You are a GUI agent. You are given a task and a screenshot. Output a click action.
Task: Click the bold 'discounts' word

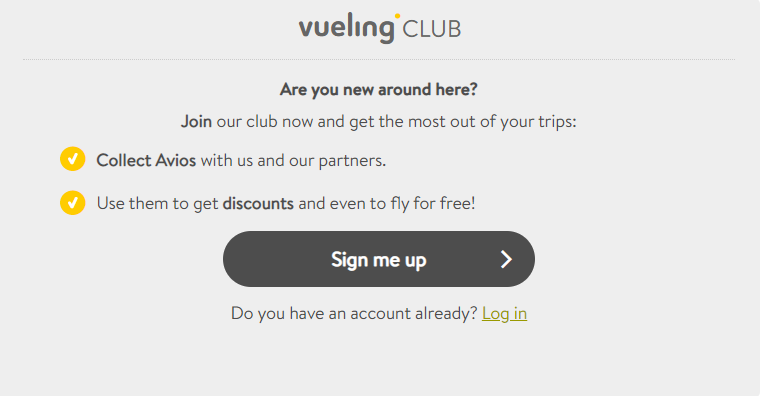click(x=258, y=203)
